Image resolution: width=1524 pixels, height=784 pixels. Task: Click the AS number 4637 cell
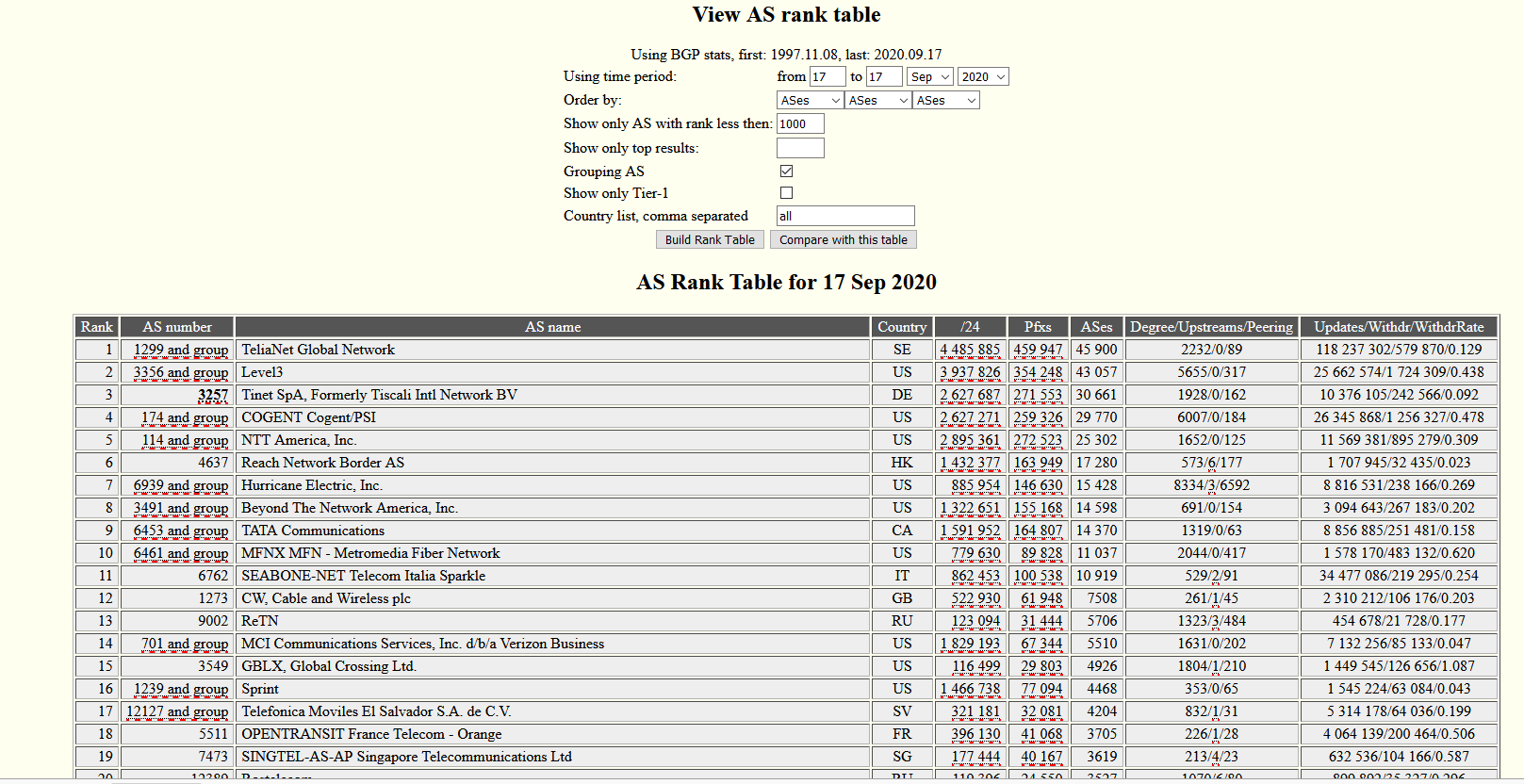point(177,463)
